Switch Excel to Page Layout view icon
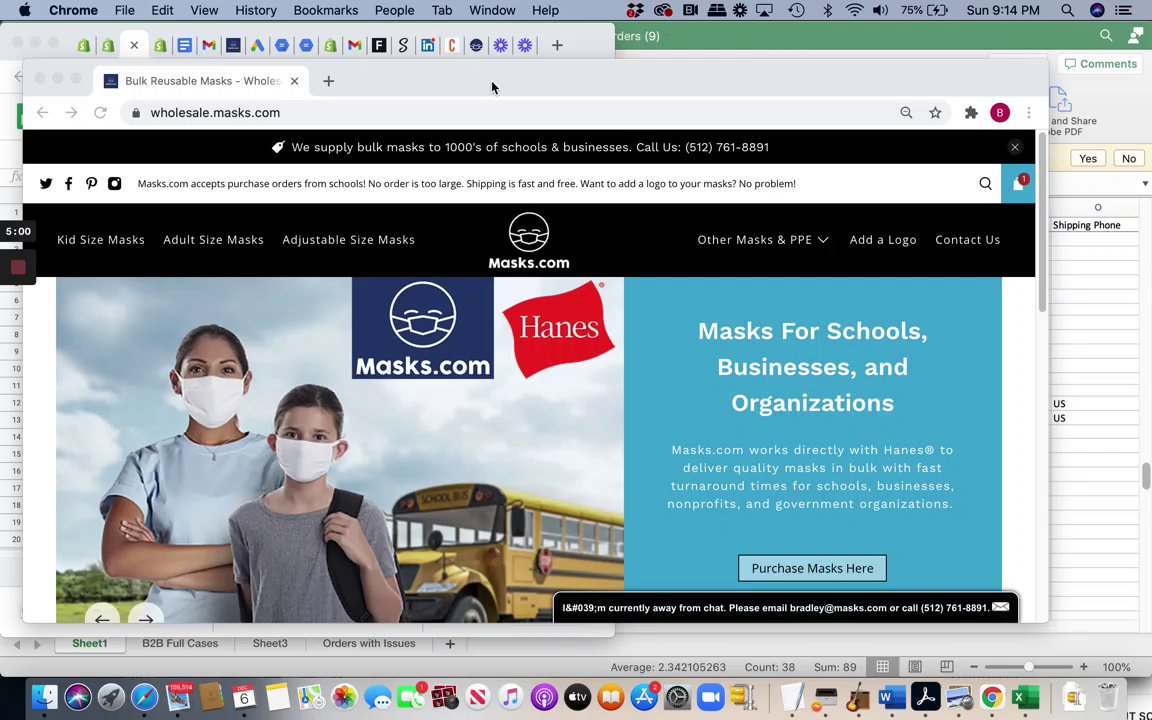Screen dimensions: 1152x720 point(915,667)
